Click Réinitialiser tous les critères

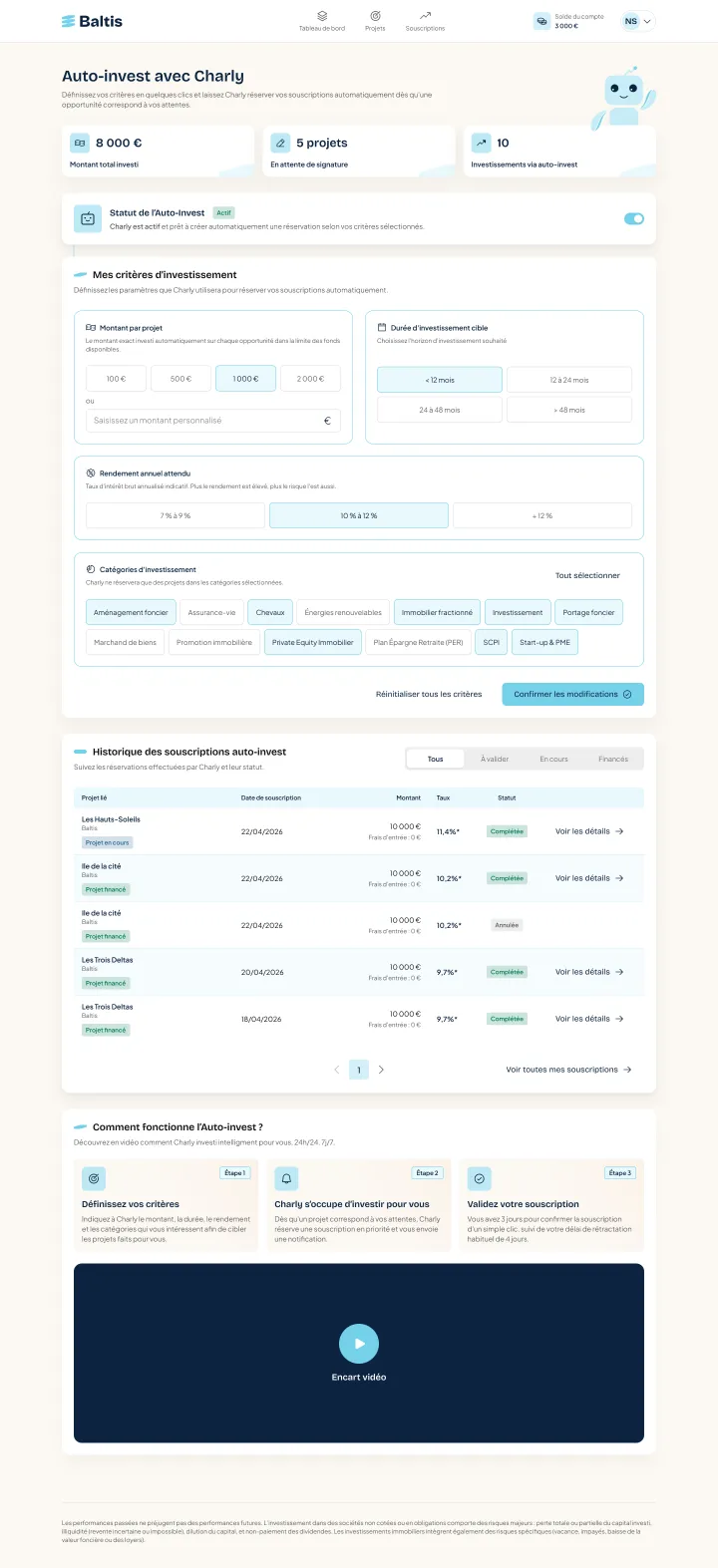(429, 695)
